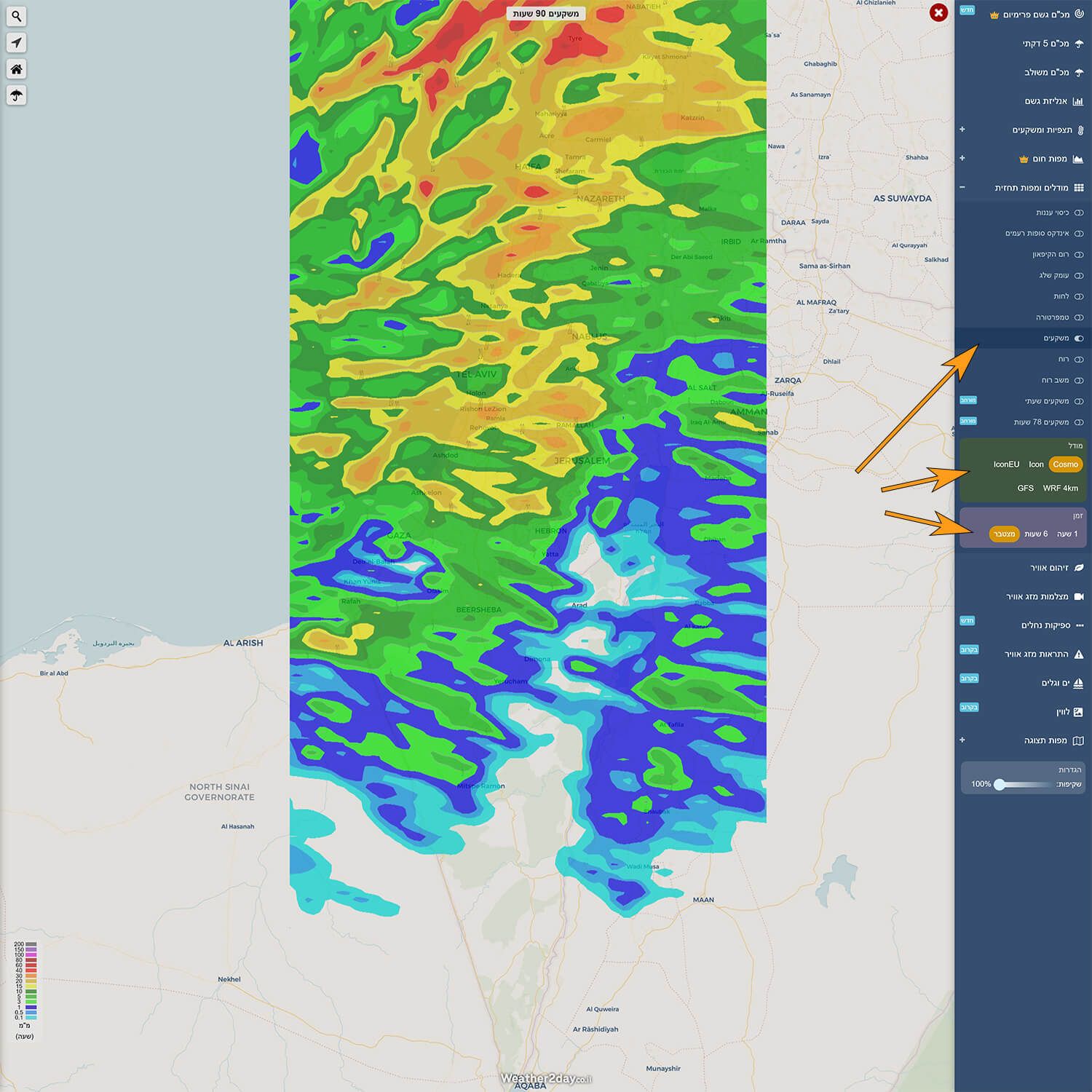Click the home icon on the map
The image size is (1092, 1092).
point(16,69)
